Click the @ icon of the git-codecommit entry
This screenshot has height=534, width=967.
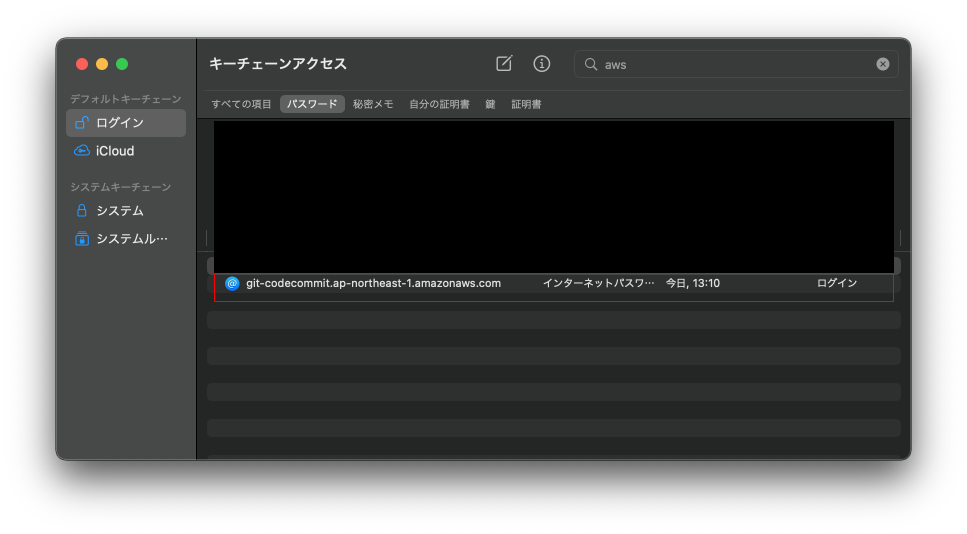click(x=232, y=284)
